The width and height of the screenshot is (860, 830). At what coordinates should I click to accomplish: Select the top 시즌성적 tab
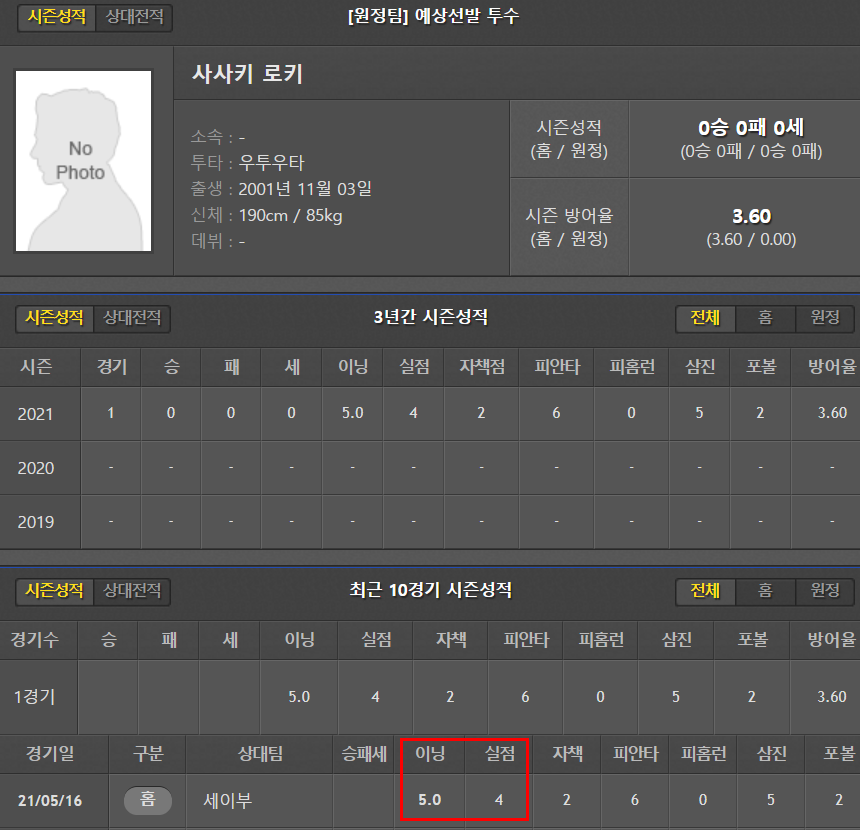tap(57, 17)
